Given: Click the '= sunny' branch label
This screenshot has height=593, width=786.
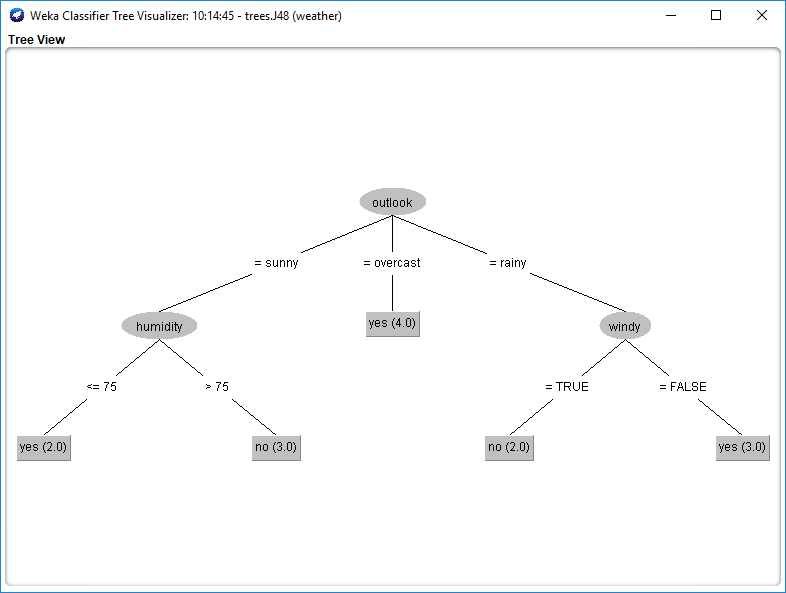Looking at the screenshot, I should [x=276, y=263].
